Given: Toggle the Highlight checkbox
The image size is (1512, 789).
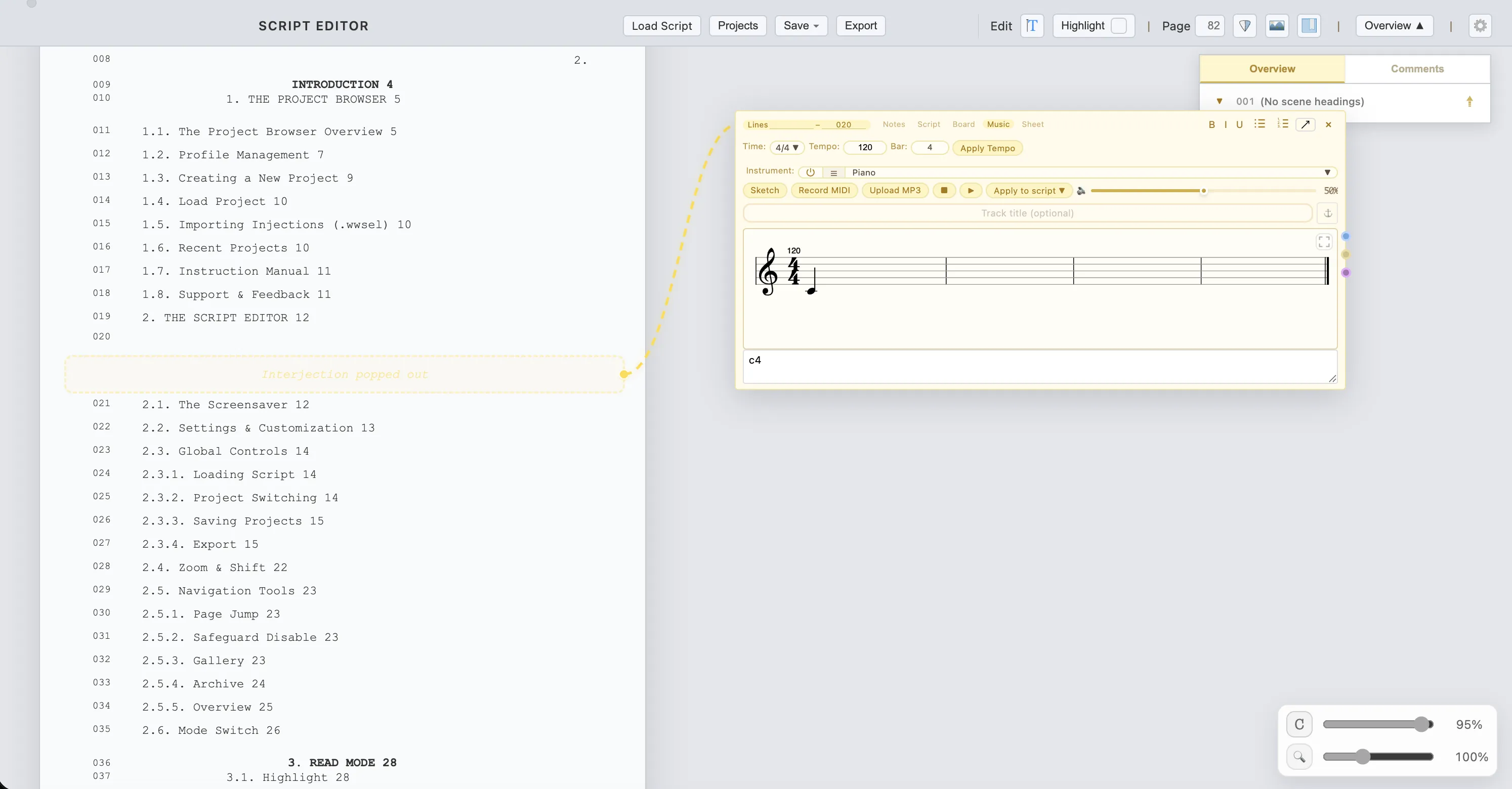Looking at the screenshot, I should pos(1119,26).
